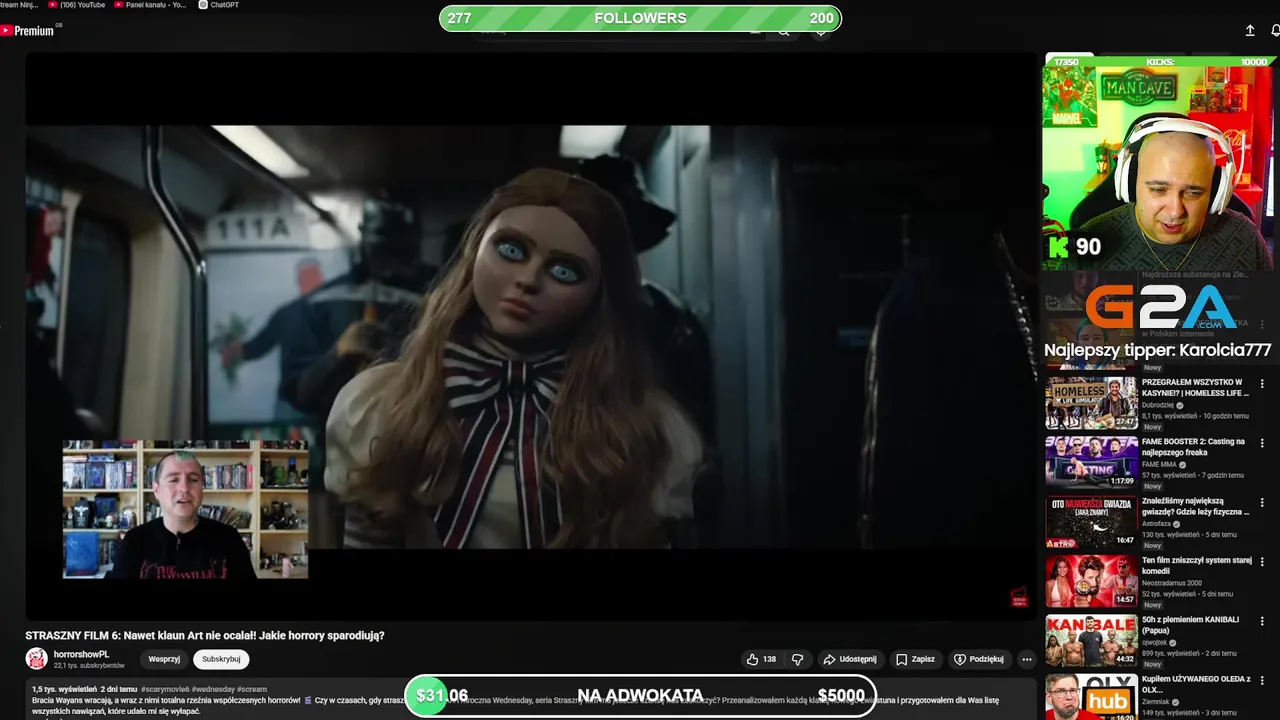Open the FAME BOOSTER 2 Casting thumbnail
This screenshot has height=720, width=1280.
click(x=1092, y=462)
